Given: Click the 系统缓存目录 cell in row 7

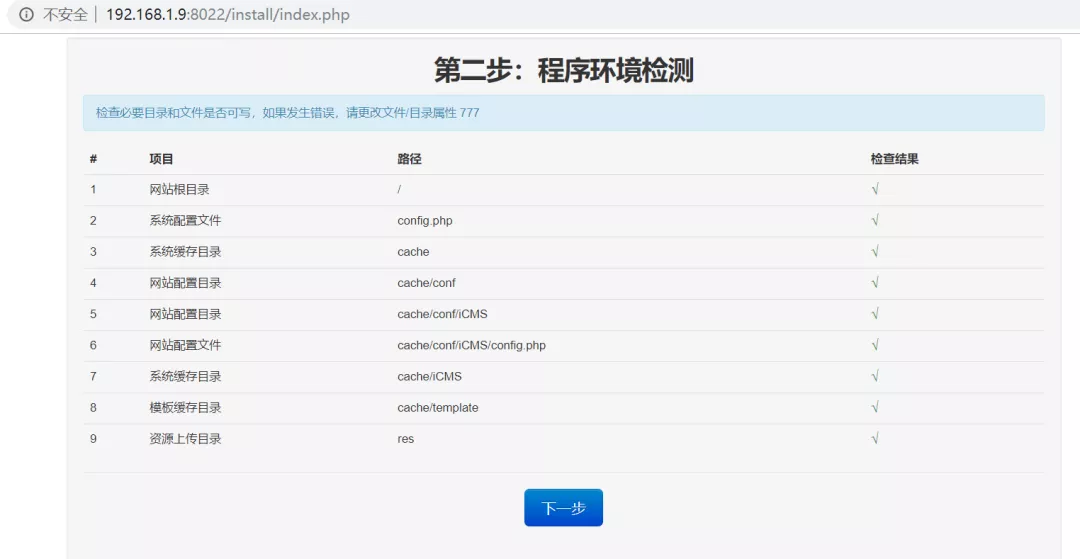Looking at the screenshot, I should tap(185, 377).
